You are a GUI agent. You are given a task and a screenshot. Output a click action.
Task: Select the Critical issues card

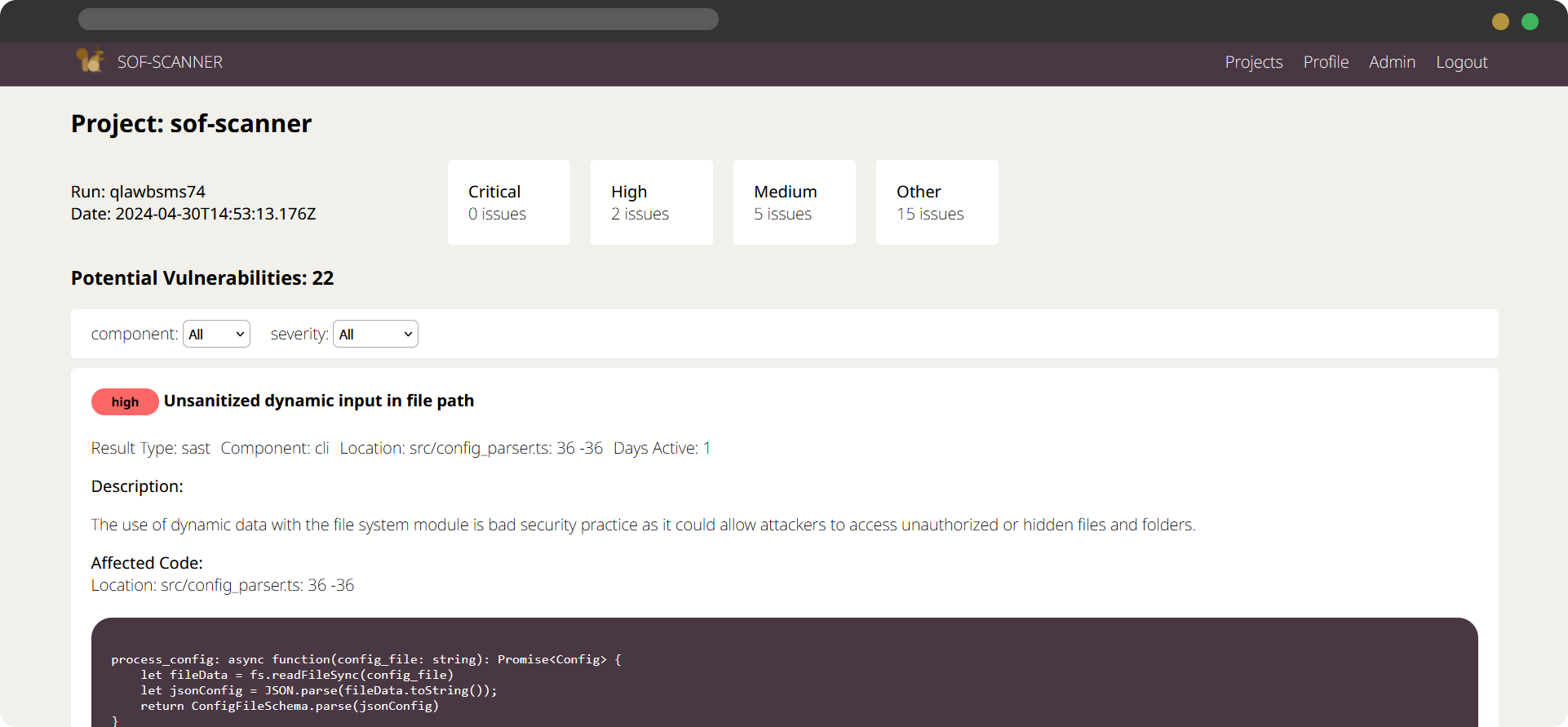[x=508, y=202]
